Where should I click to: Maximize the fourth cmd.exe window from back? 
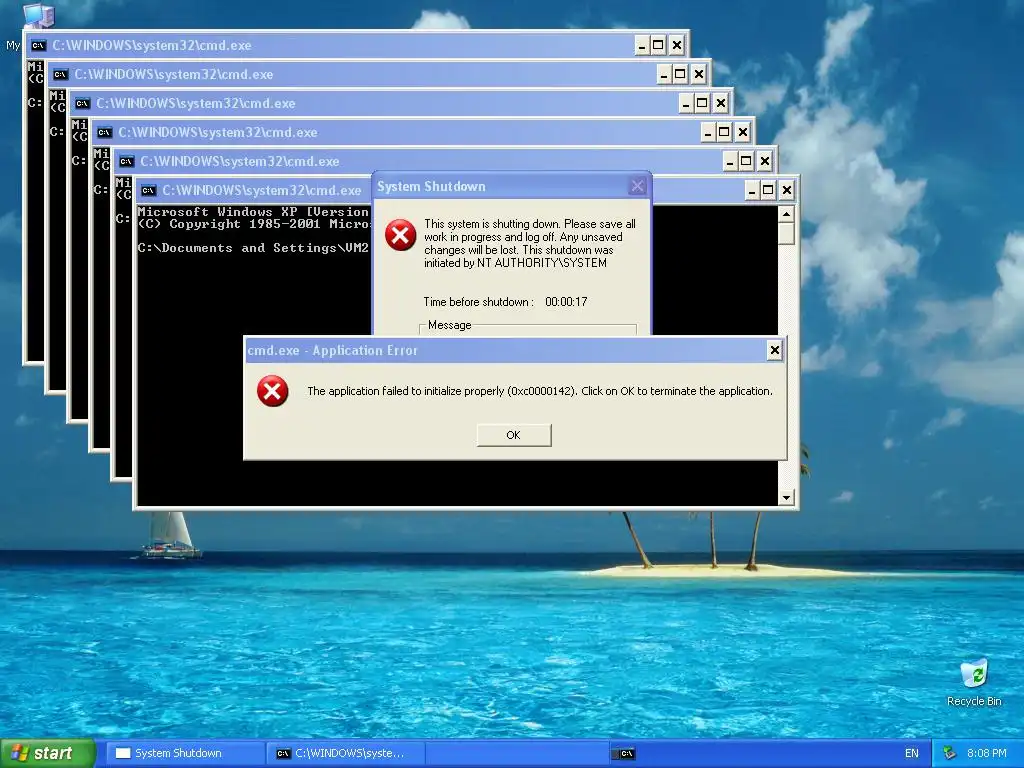724,132
